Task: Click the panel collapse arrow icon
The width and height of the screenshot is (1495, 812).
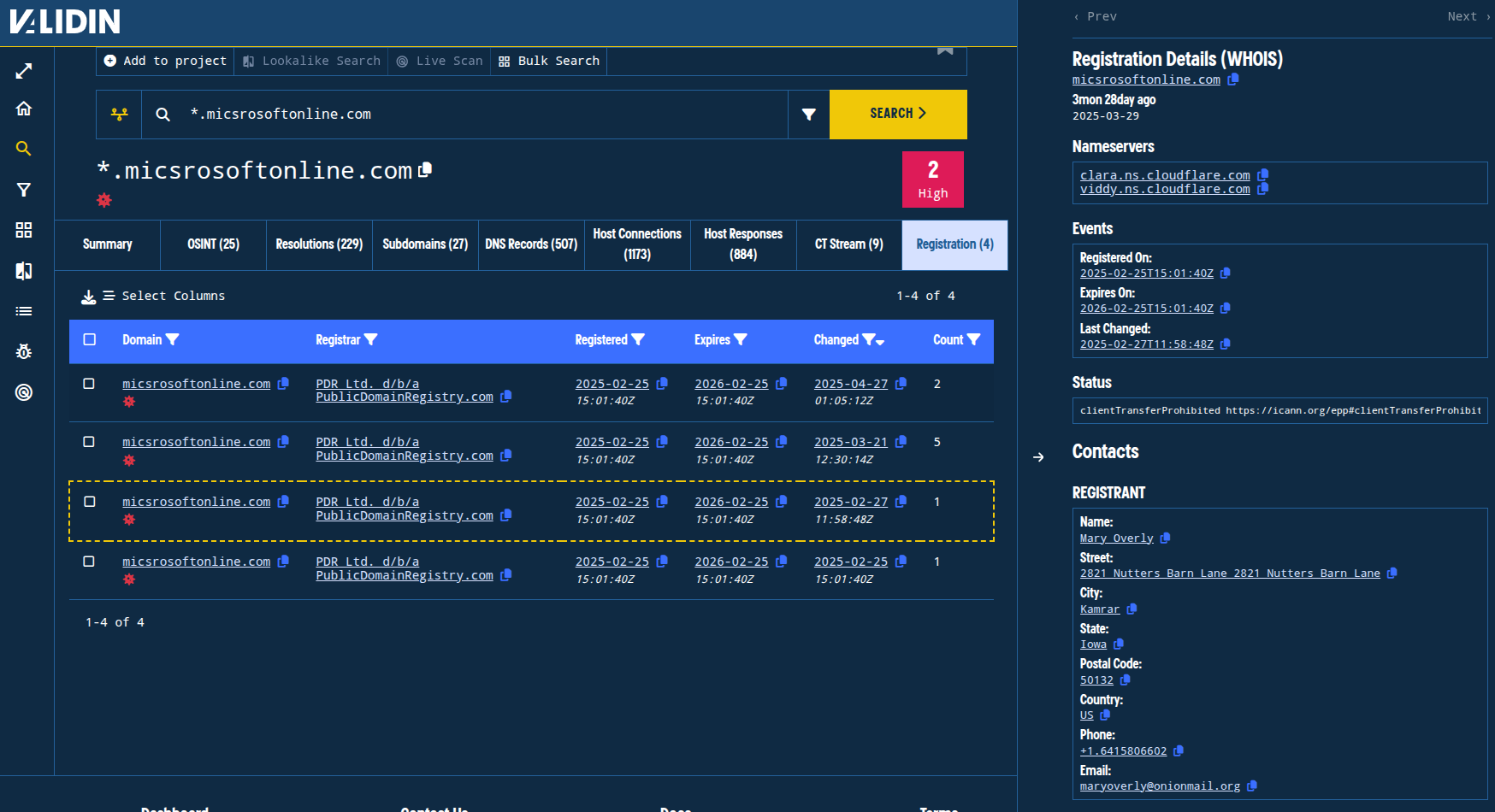Action: (x=1038, y=457)
